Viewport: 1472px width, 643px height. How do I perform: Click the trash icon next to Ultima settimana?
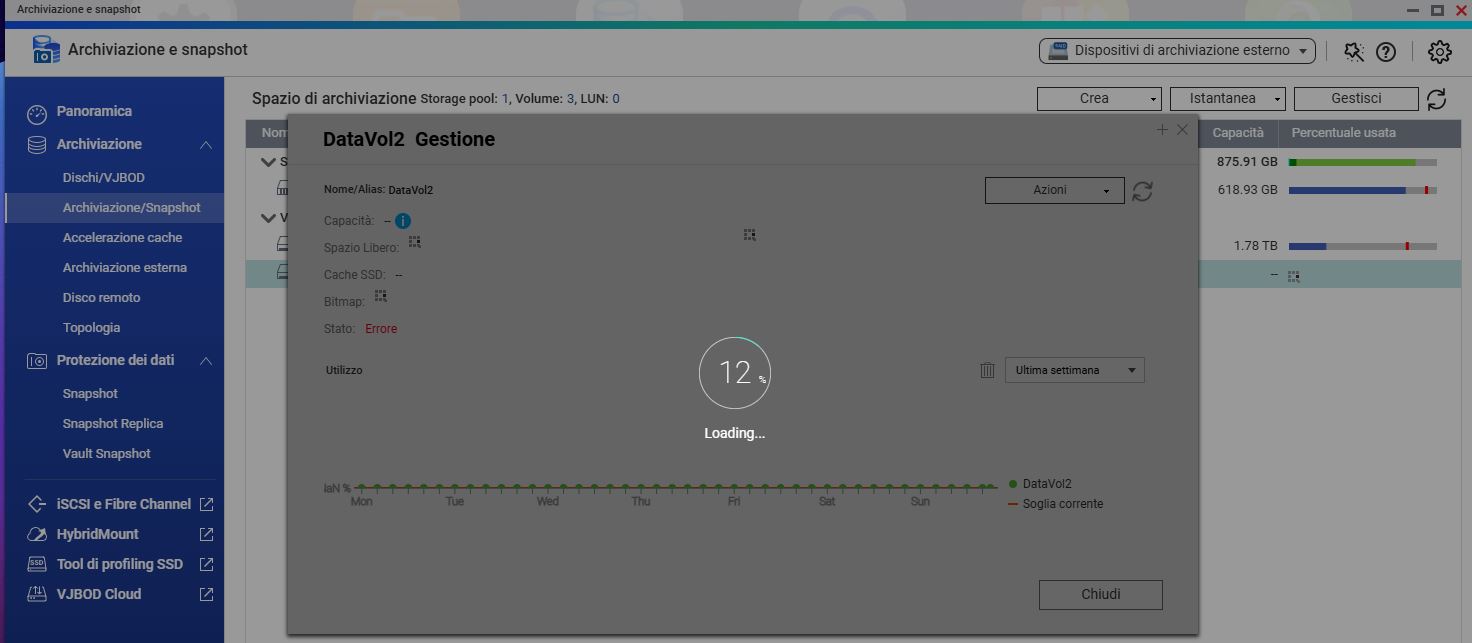pos(987,370)
